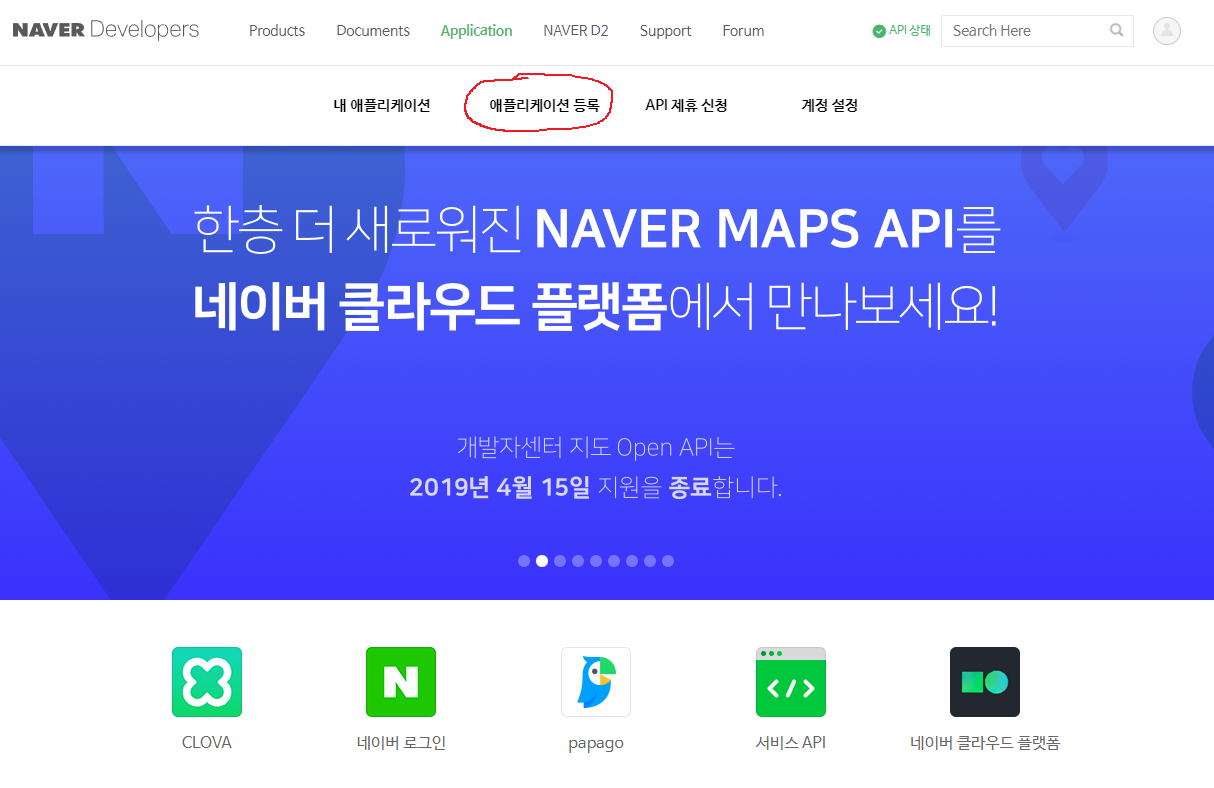This screenshot has height=788, width=1214.
Task: Open the NAVER D2 menu
Action: point(576,31)
